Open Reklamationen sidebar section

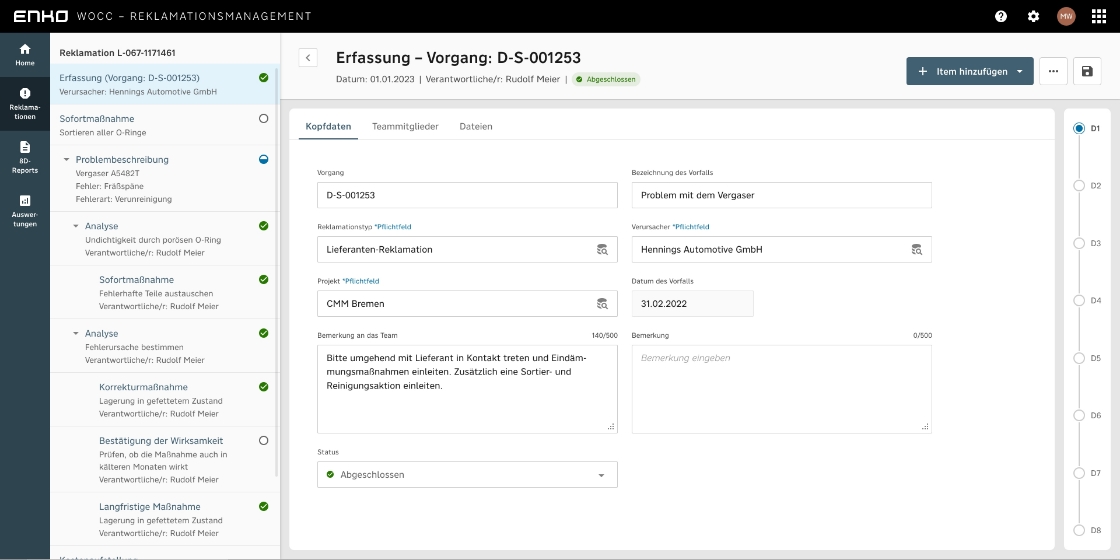(x=25, y=104)
